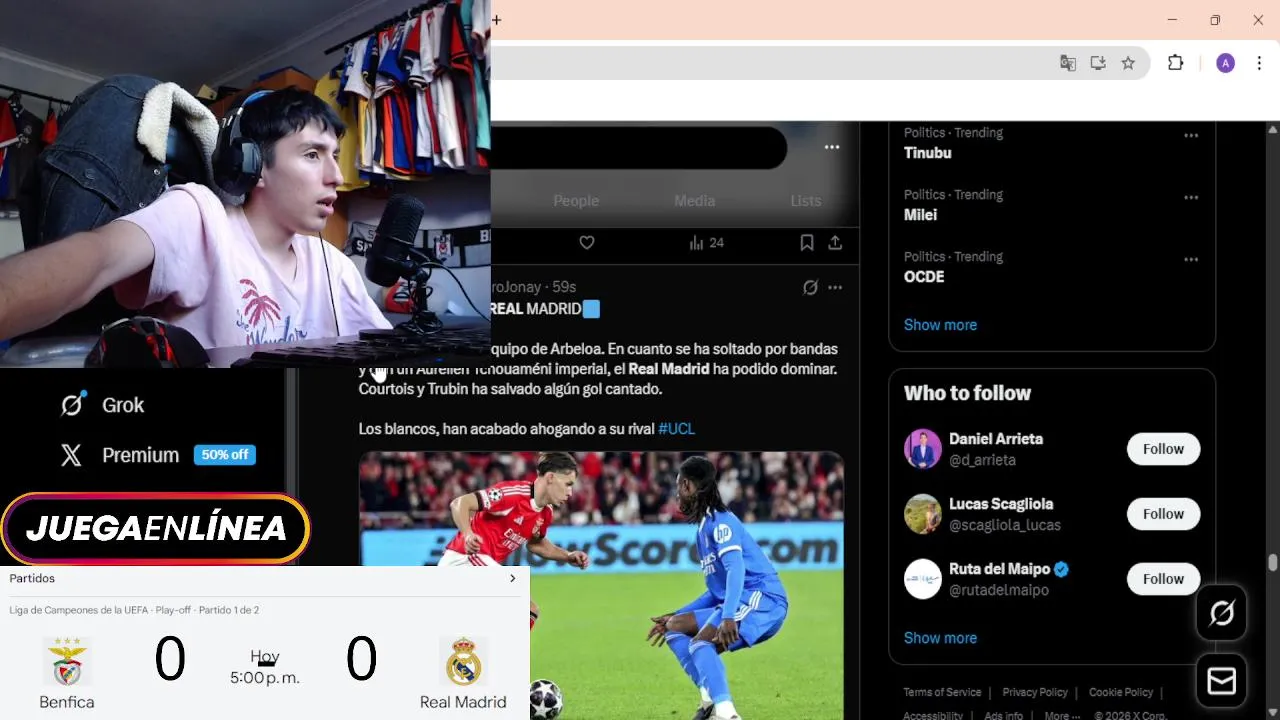Click the 5:00 p.m. match time
This screenshot has width=1280, height=720.
point(265,678)
